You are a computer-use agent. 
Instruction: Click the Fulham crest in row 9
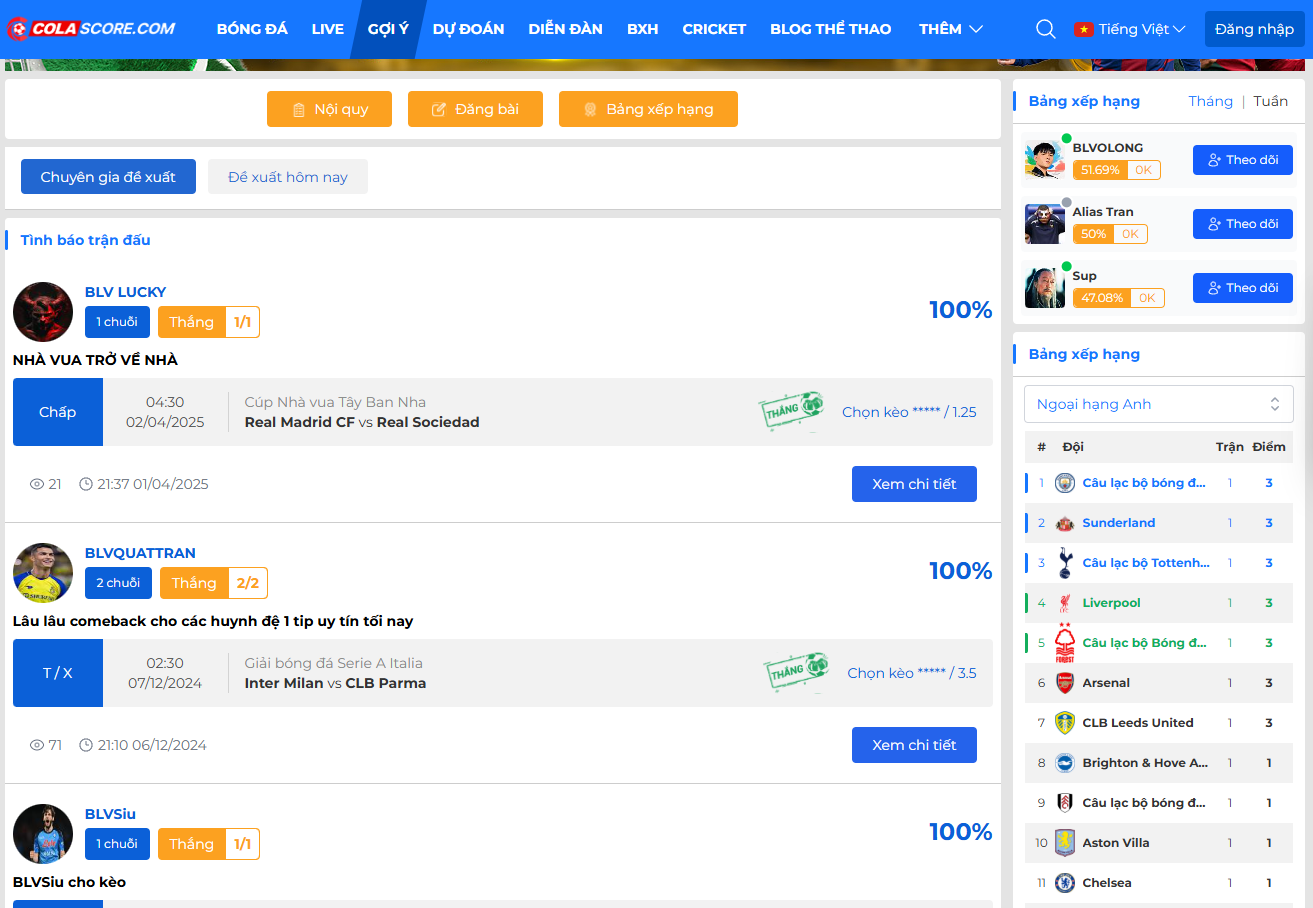[x=1065, y=803]
